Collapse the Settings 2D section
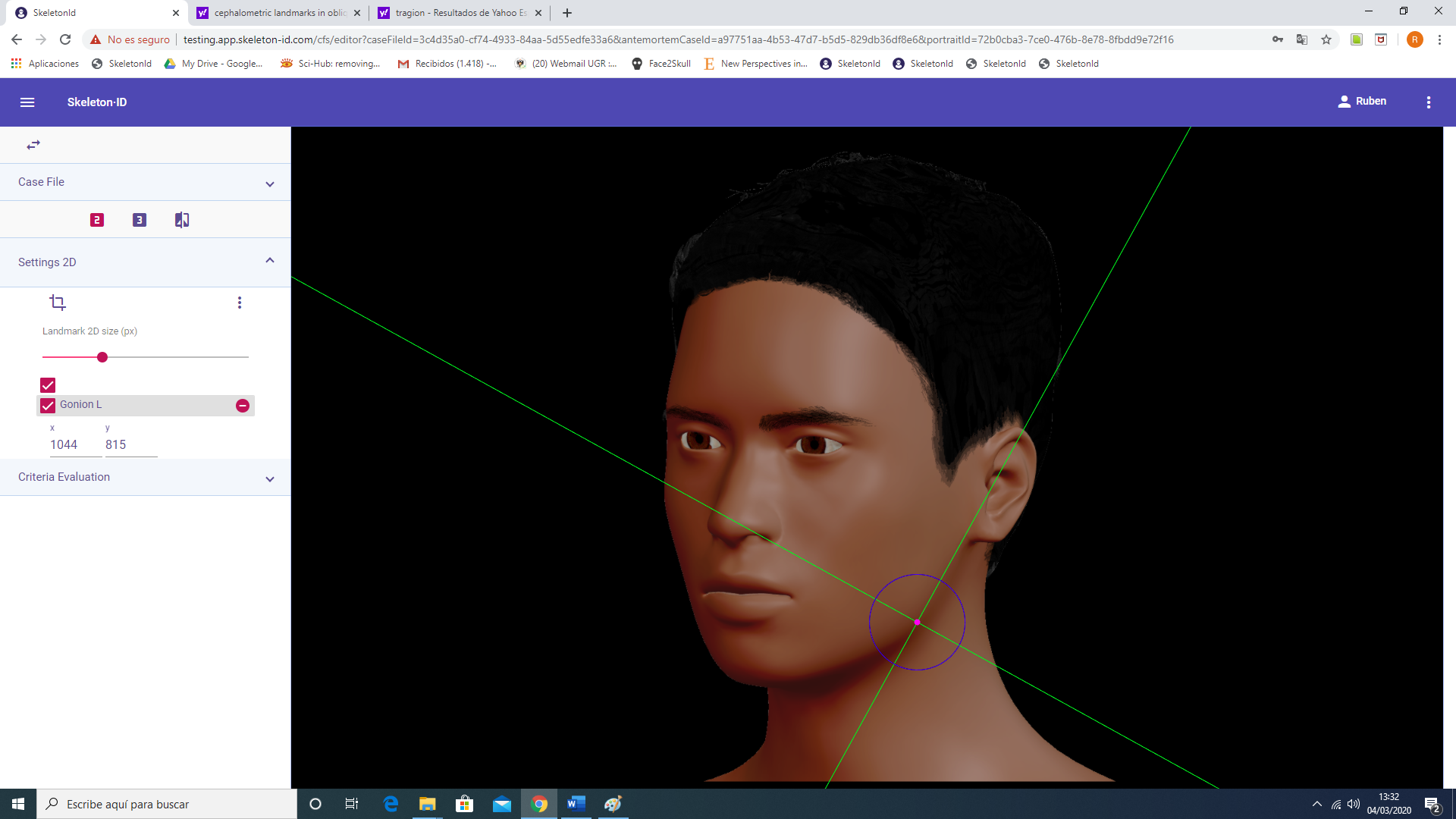1456x819 pixels. coord(270,260)
